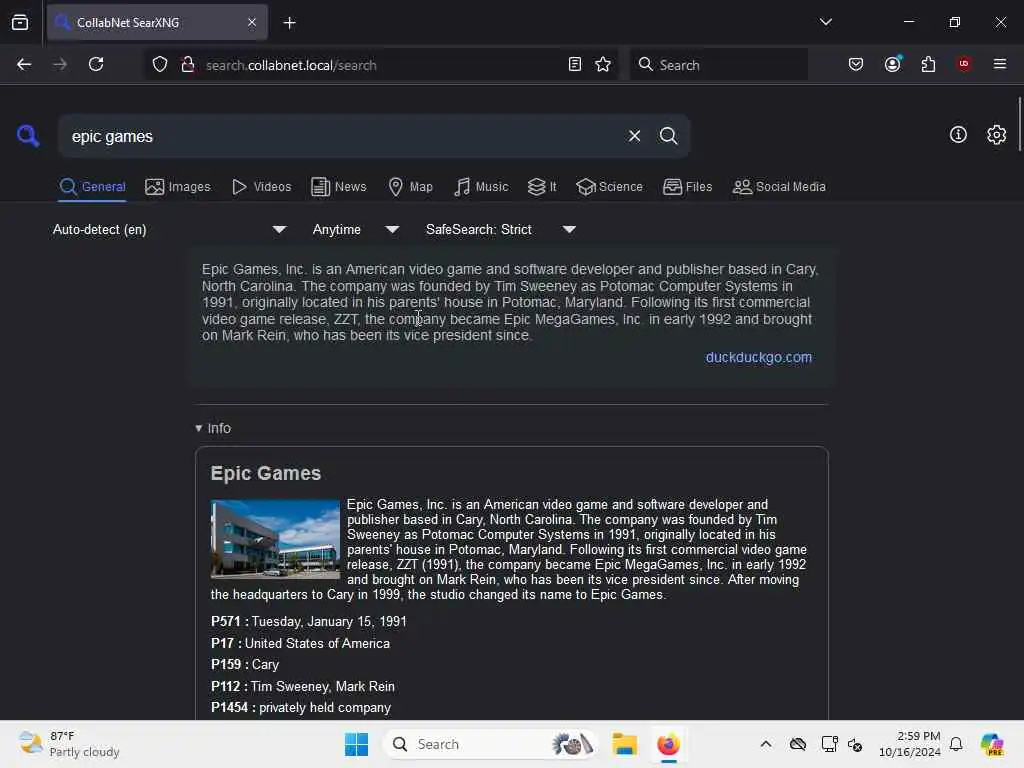Open the Firefox account menu
This screenshot has width=1024, height=768.
click(892, 64)
